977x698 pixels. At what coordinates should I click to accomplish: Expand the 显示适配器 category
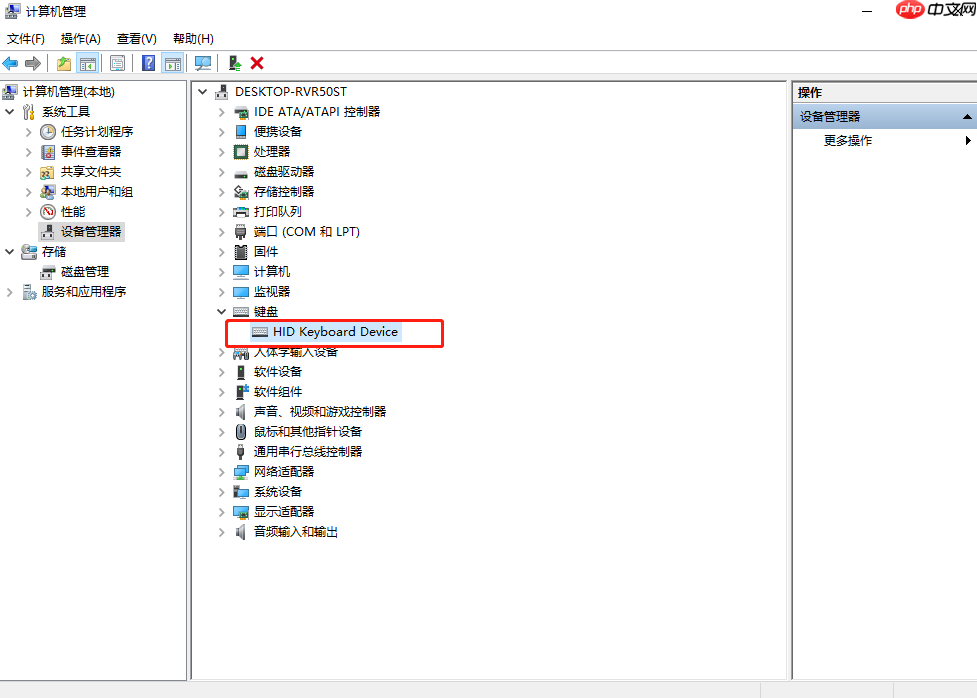tap(221, 511)
